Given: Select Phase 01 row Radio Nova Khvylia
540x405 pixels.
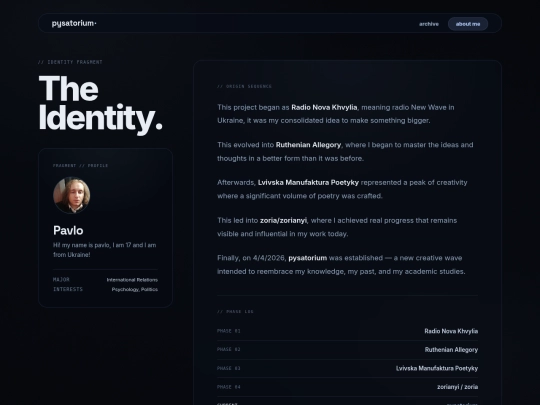Looking at the screenshot, I should (347, 331).
